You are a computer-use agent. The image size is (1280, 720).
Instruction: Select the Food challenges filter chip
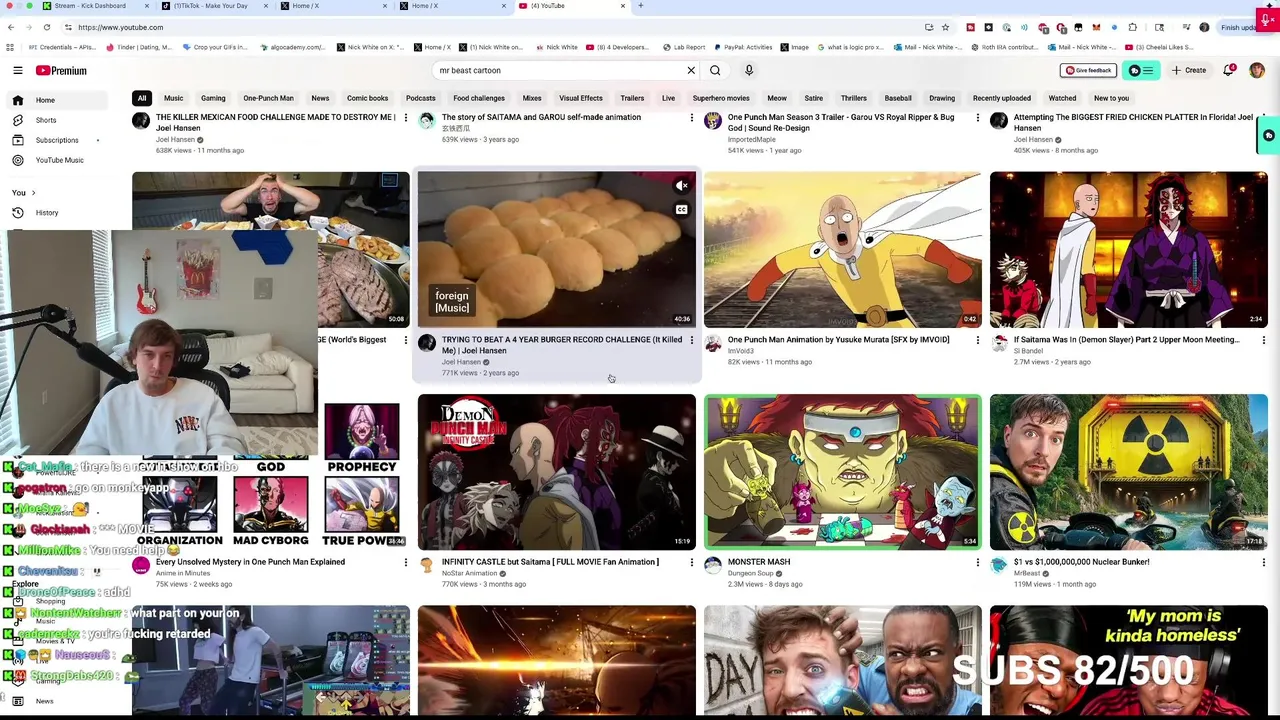tap(479, 98)
